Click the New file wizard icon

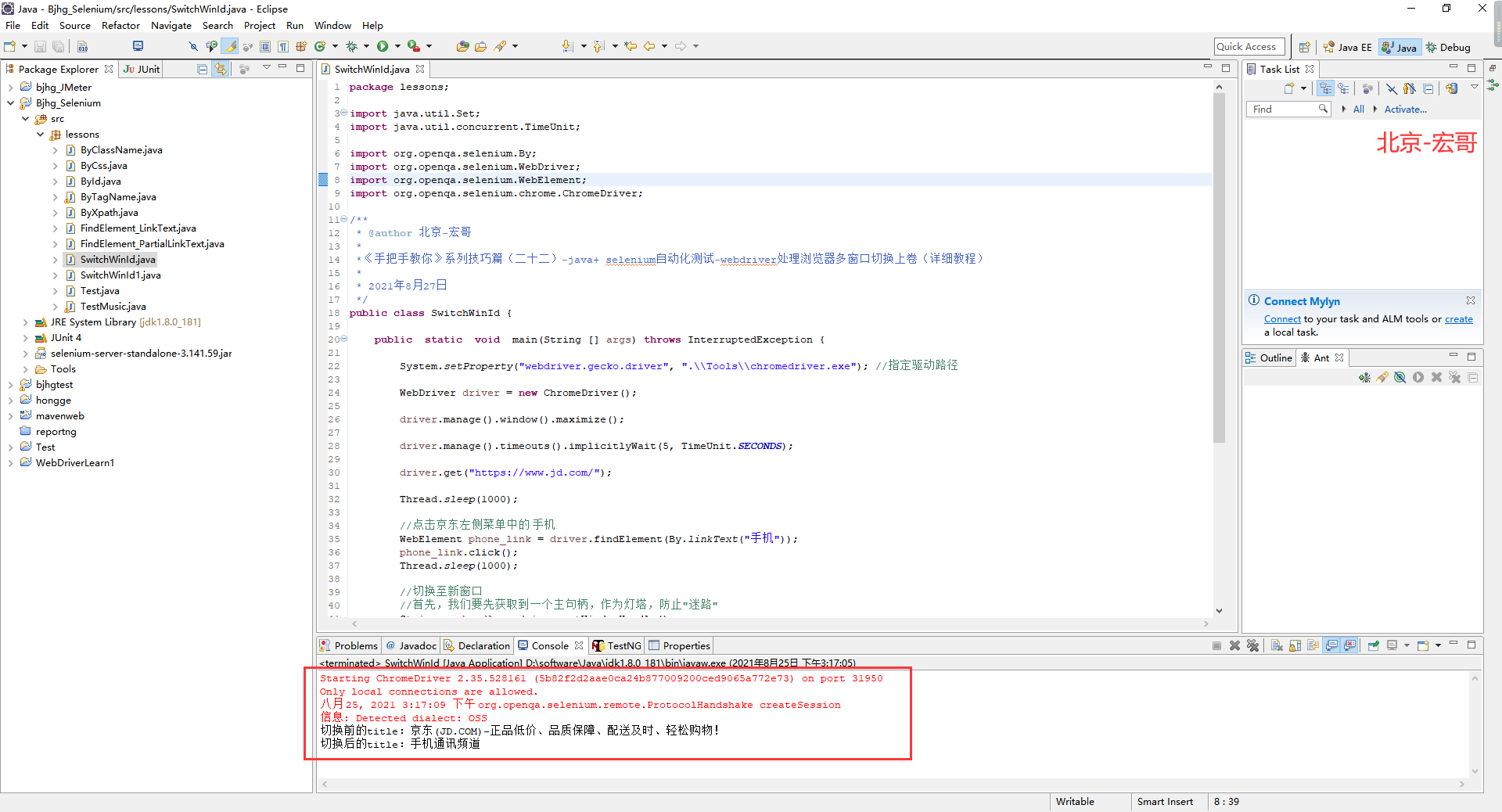coord(10,46)
